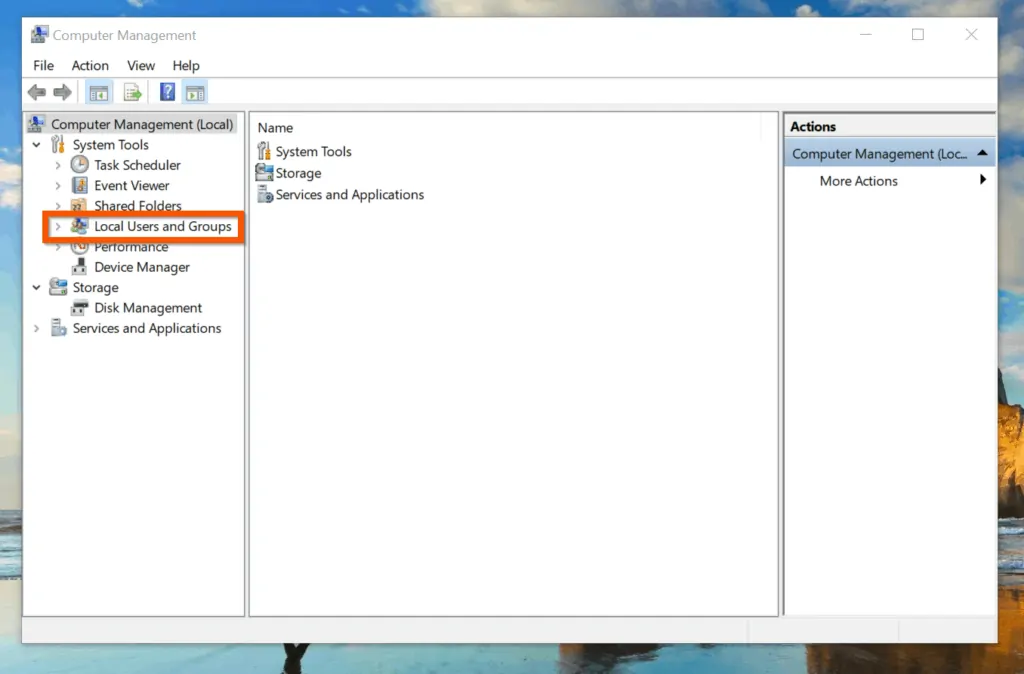Open the Help menu

(x=186, y=65)
